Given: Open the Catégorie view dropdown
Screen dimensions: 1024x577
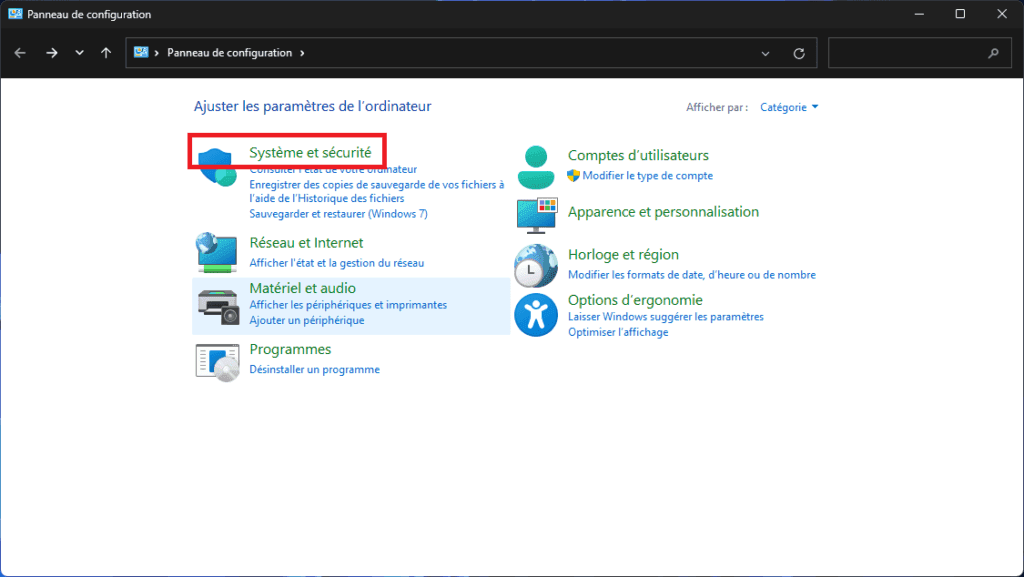Looking at the screenshot, I should 789,107.
